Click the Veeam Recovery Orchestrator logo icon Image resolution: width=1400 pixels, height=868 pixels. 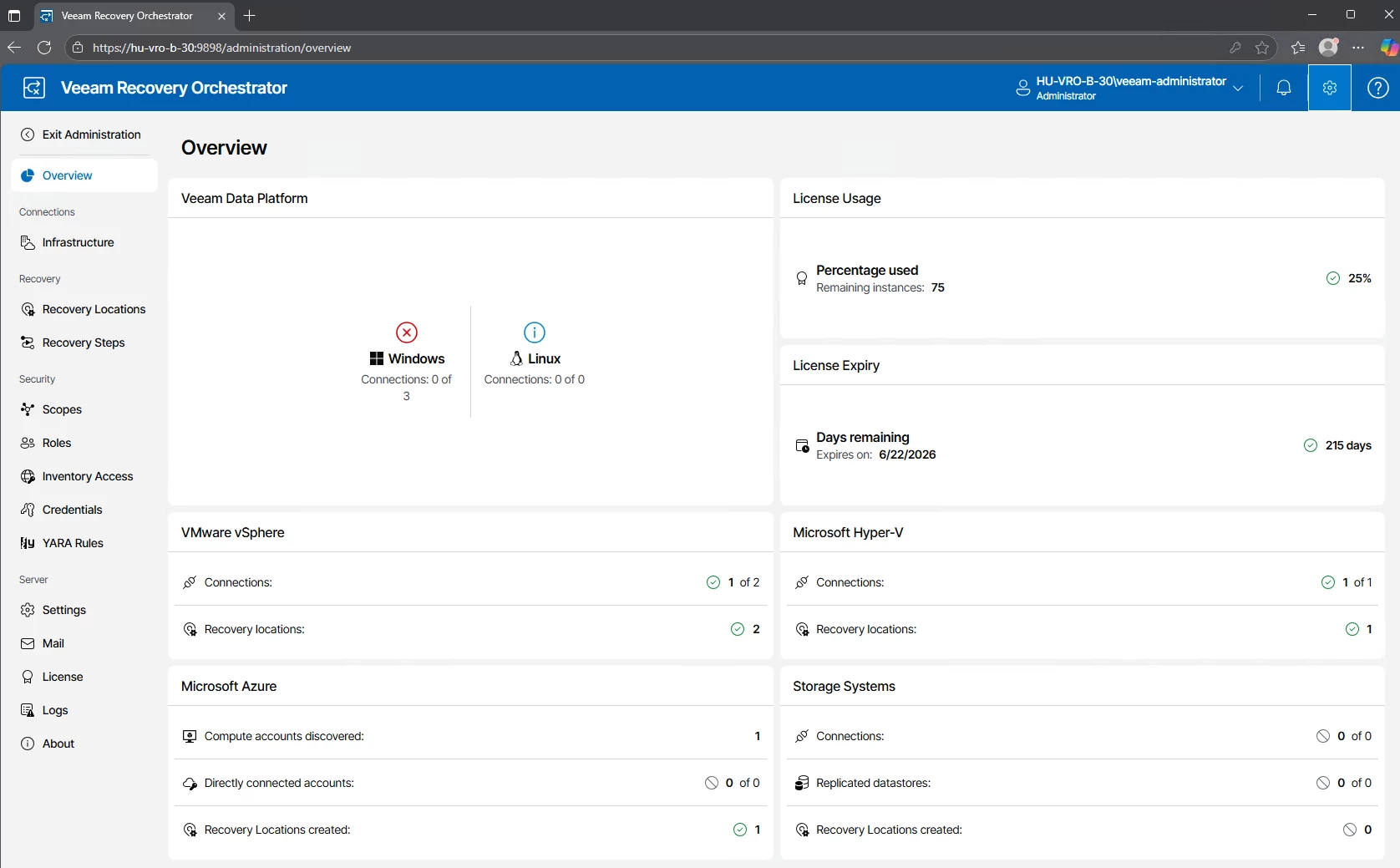34,88
